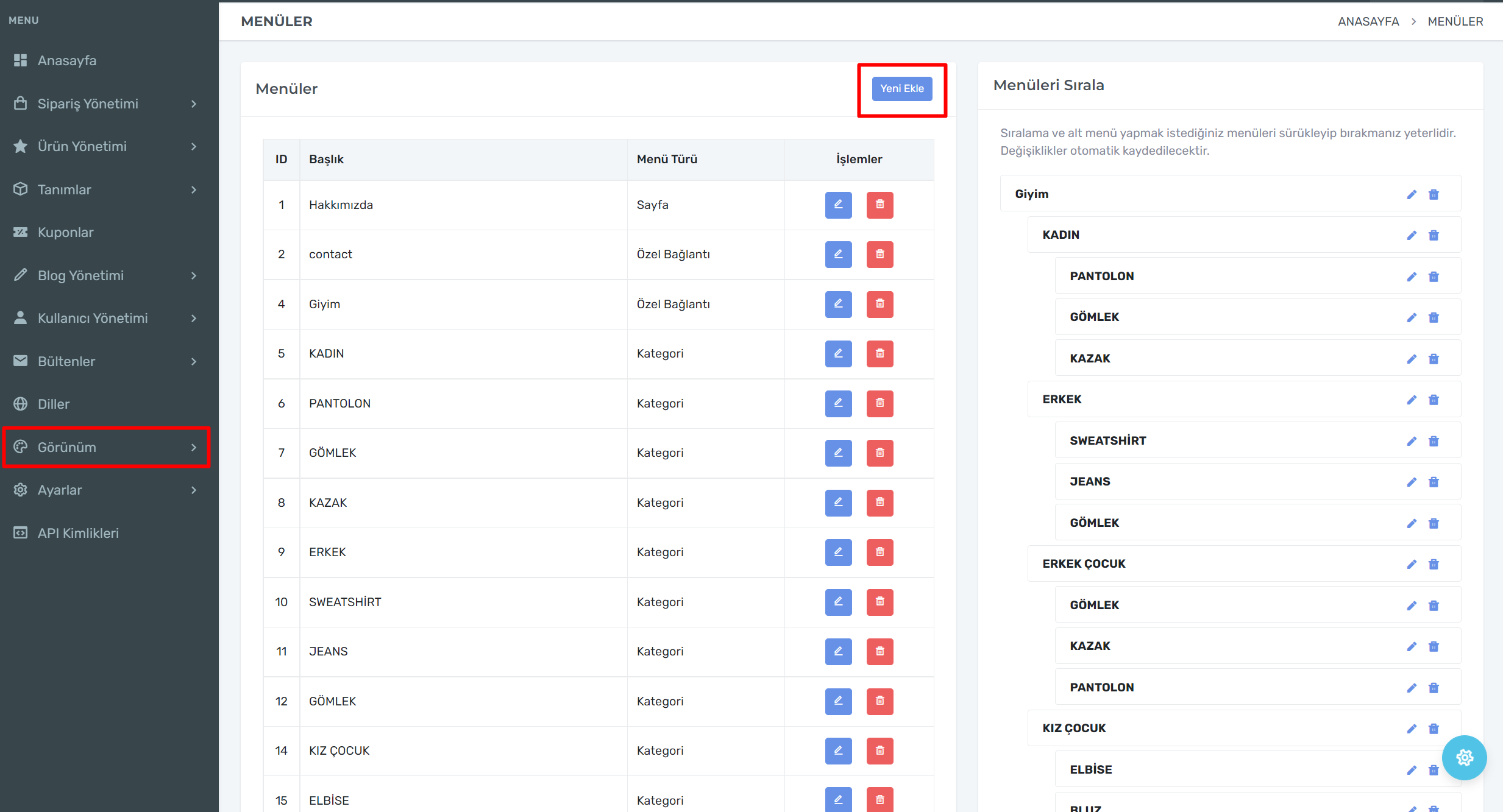Delete ERKEK ÇOCUK from sort list

(1434, 564)
